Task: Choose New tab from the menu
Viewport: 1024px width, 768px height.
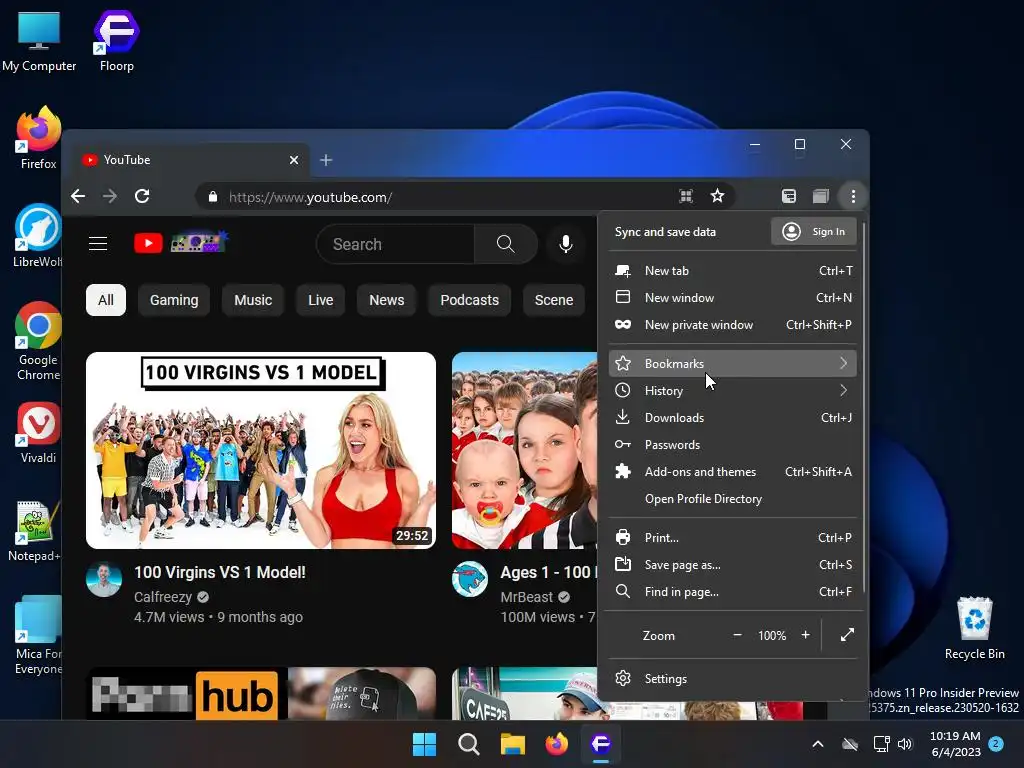Action: pyautogui.click(x=733, y=270)
